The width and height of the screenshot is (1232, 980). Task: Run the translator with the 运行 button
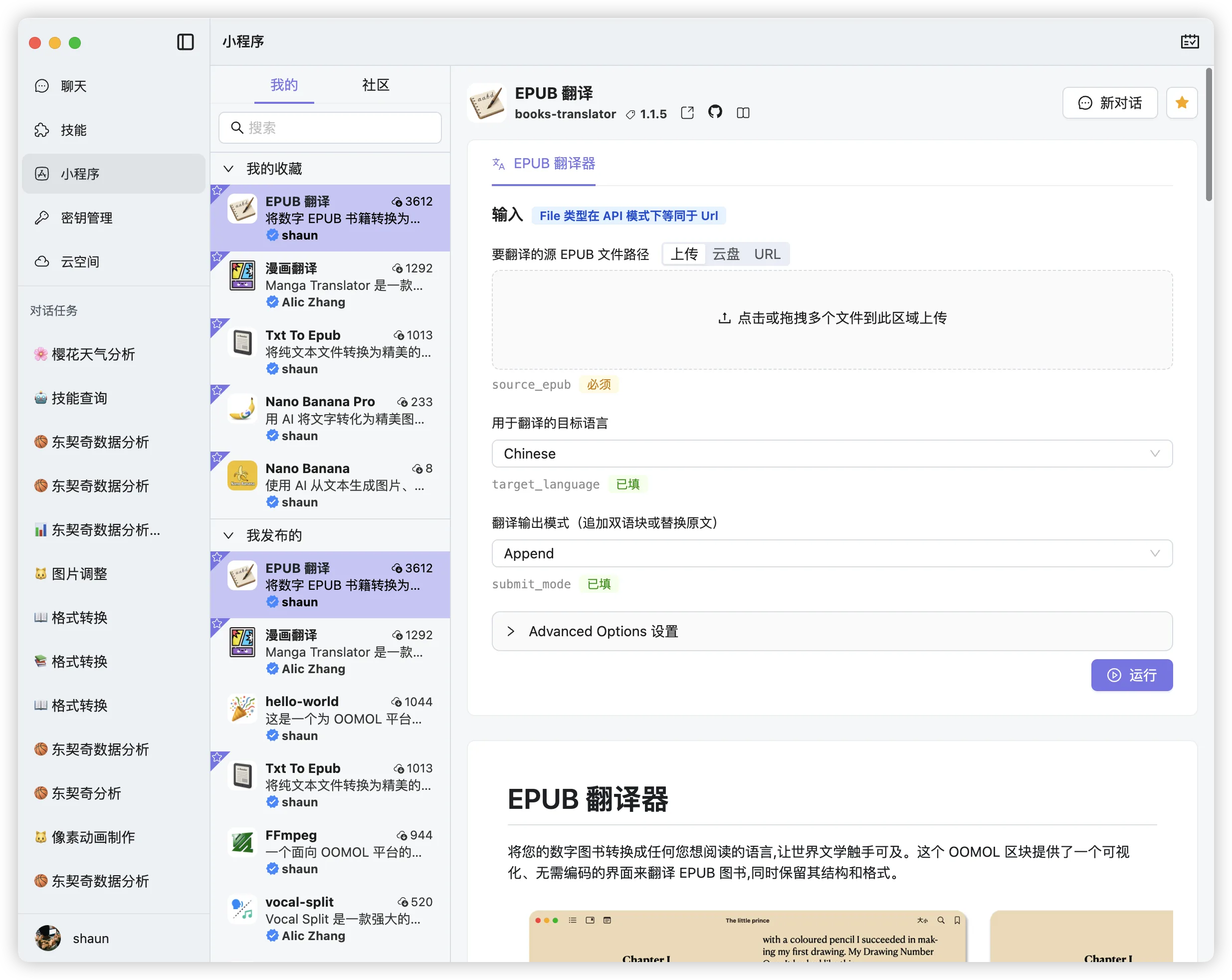1131,675
